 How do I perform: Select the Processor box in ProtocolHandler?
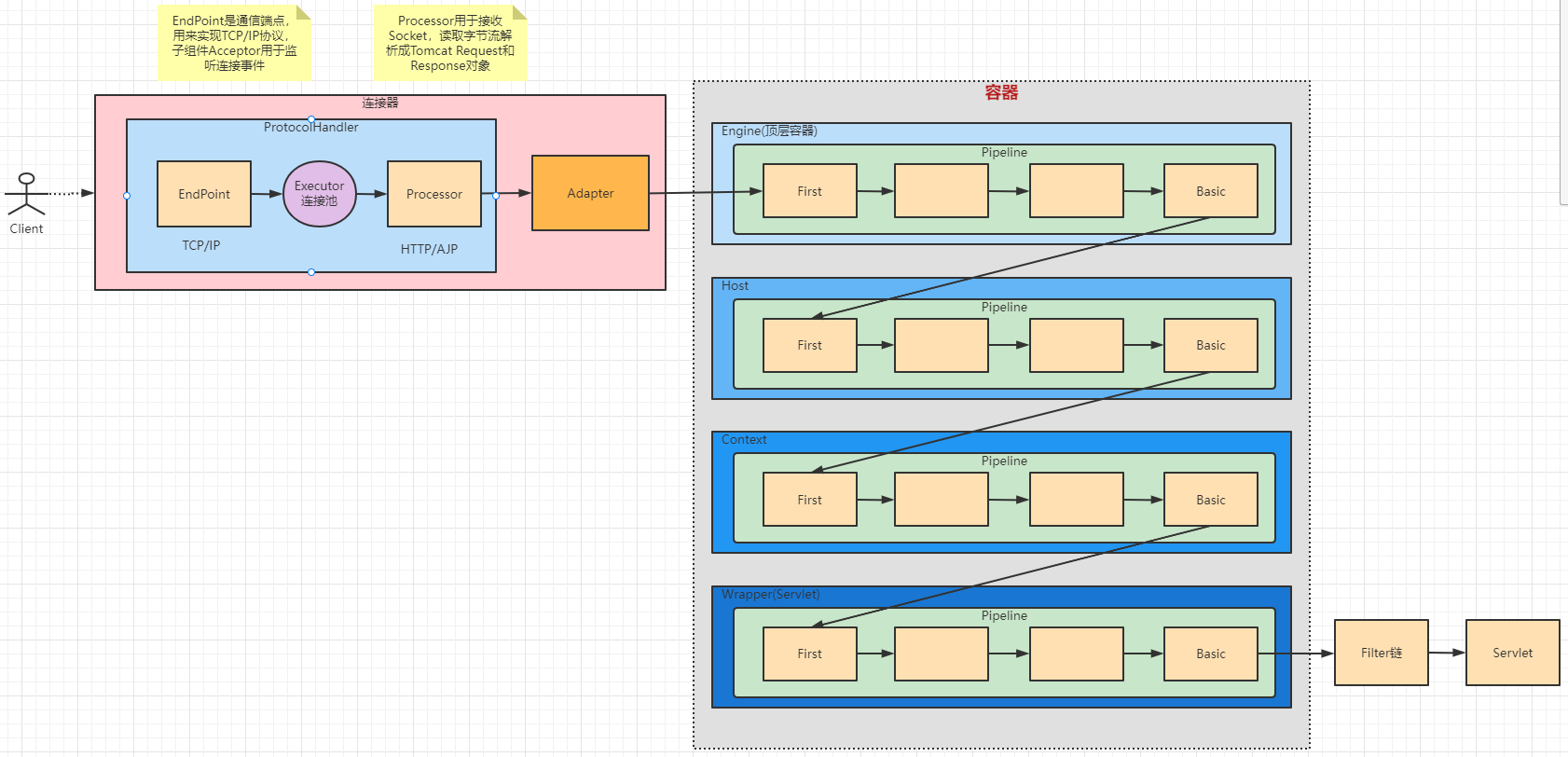click(x=434, y=194)
